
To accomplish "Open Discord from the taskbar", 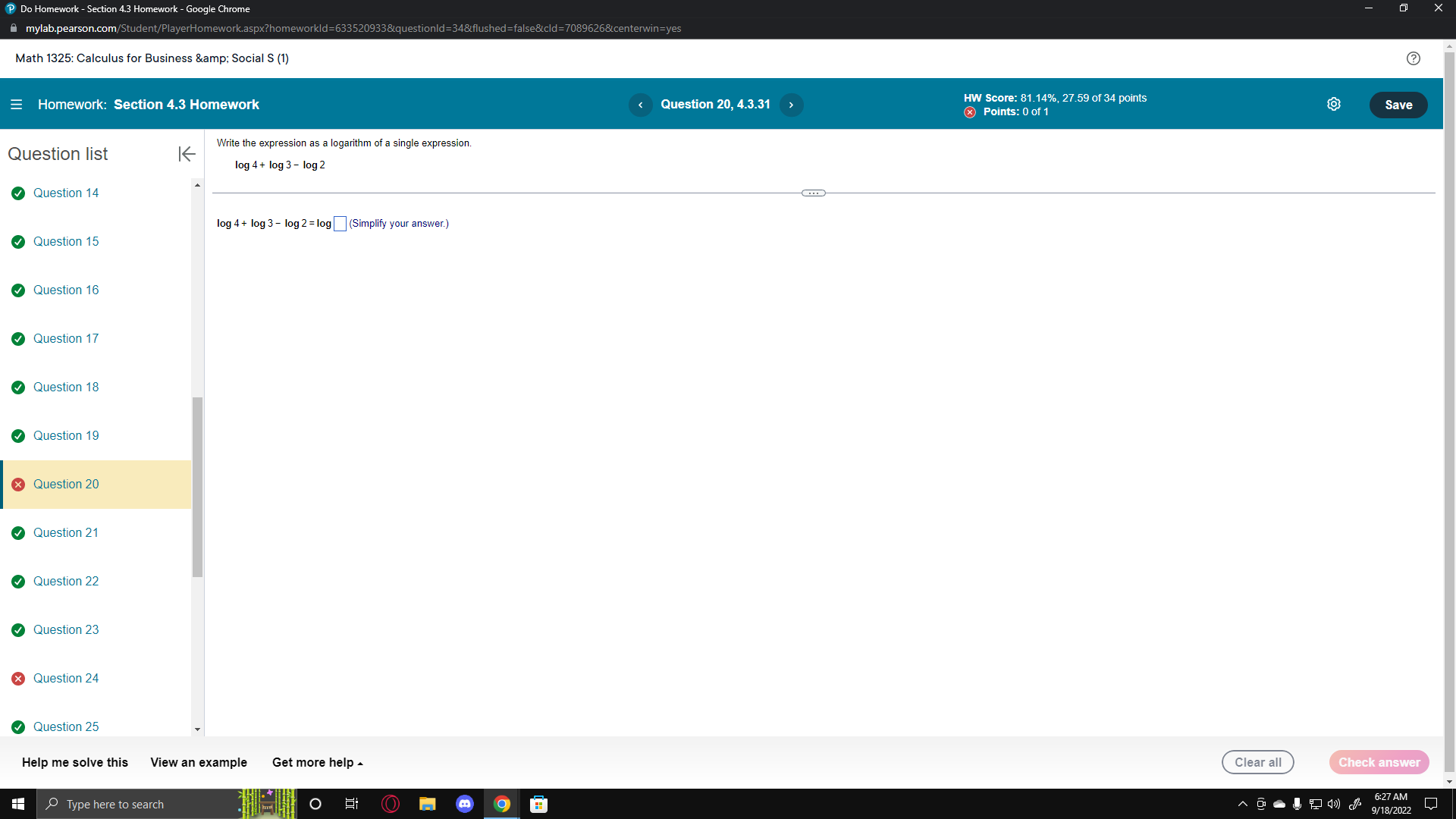I will 465,804.
